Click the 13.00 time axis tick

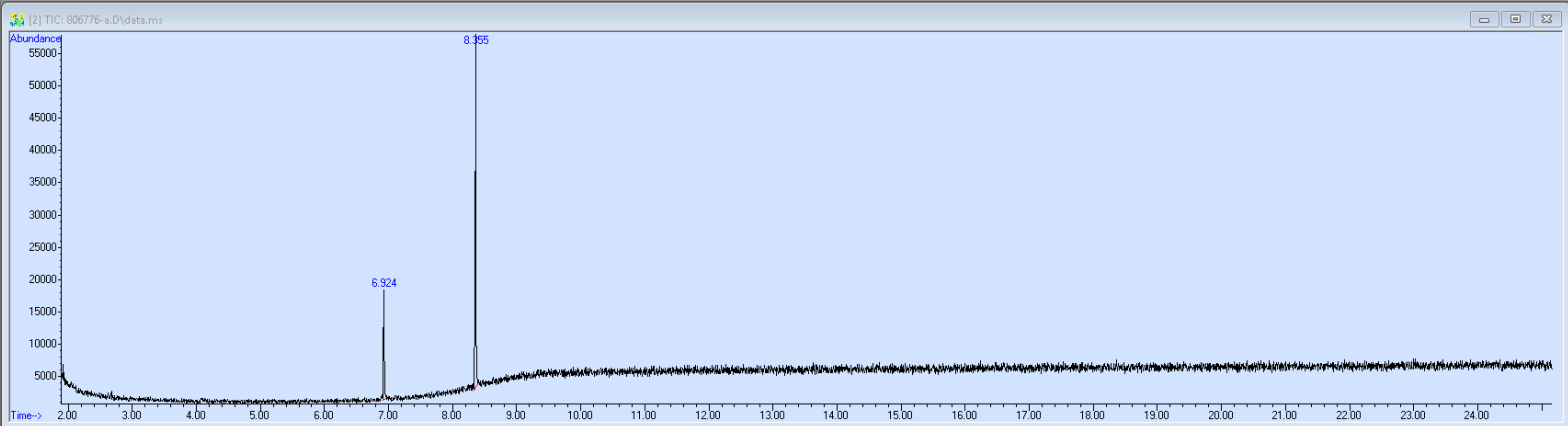[x=771, y=414]
